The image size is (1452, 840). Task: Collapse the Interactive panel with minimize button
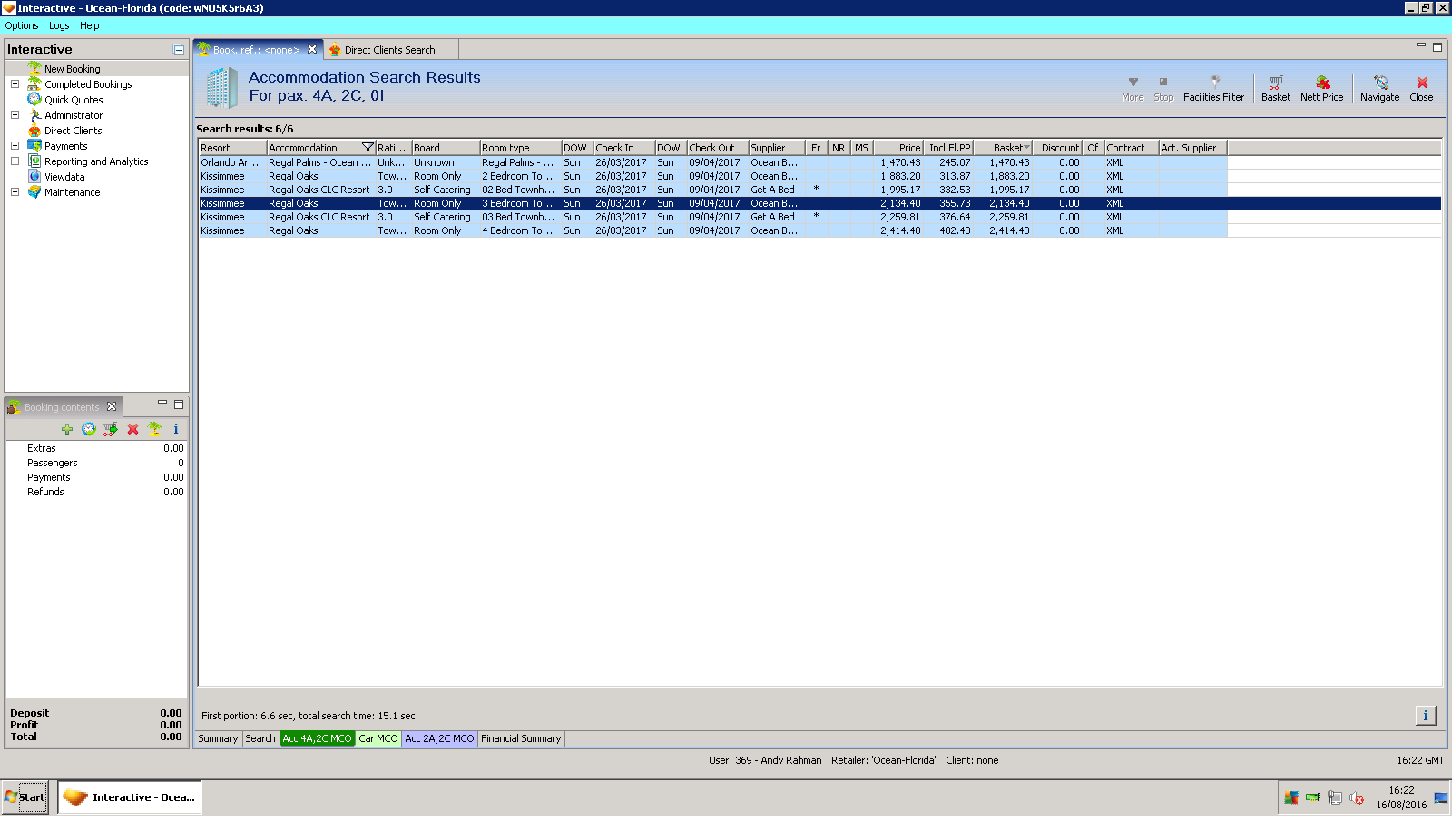point(179,50)
